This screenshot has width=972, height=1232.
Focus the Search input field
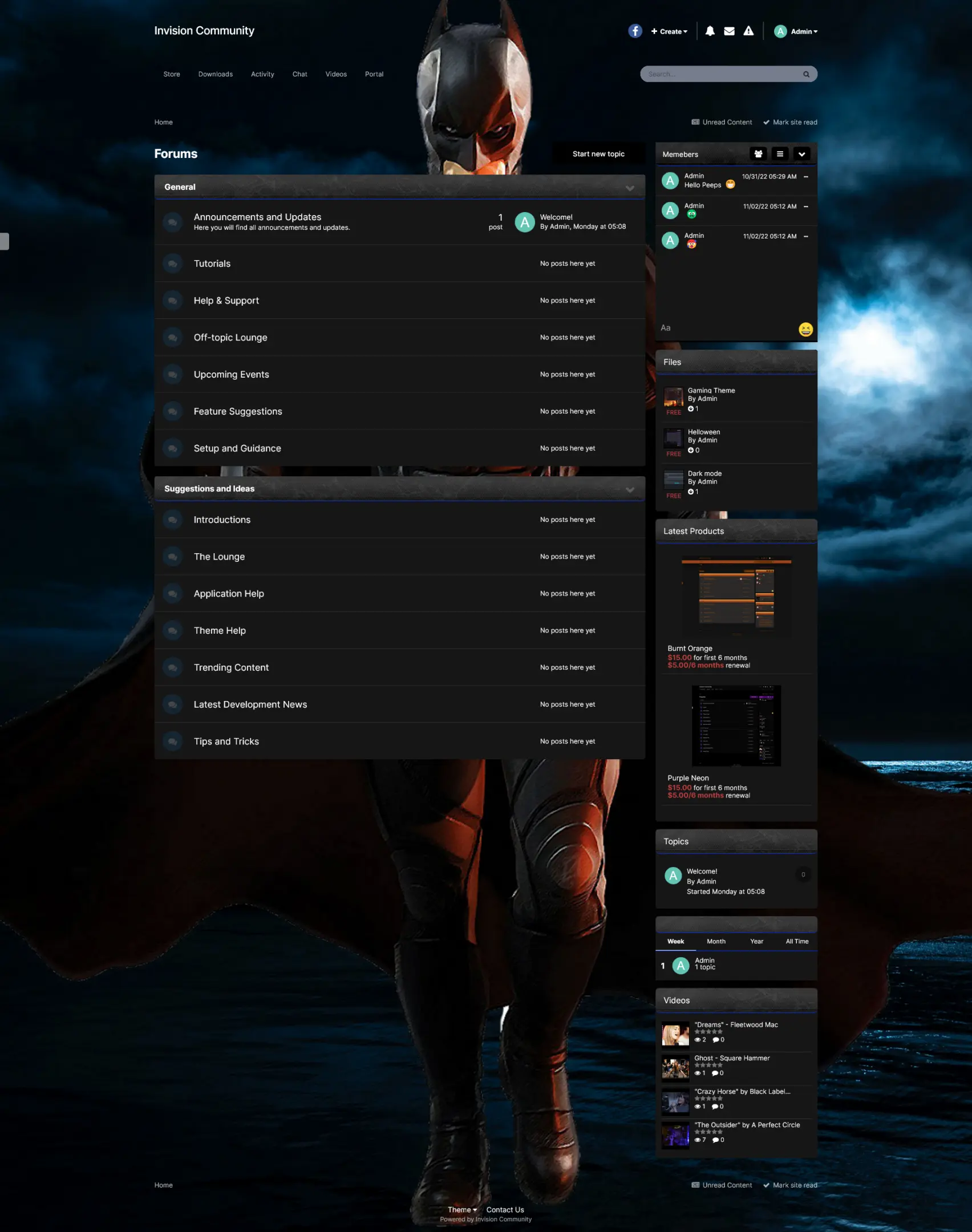[x=722, y=74]
